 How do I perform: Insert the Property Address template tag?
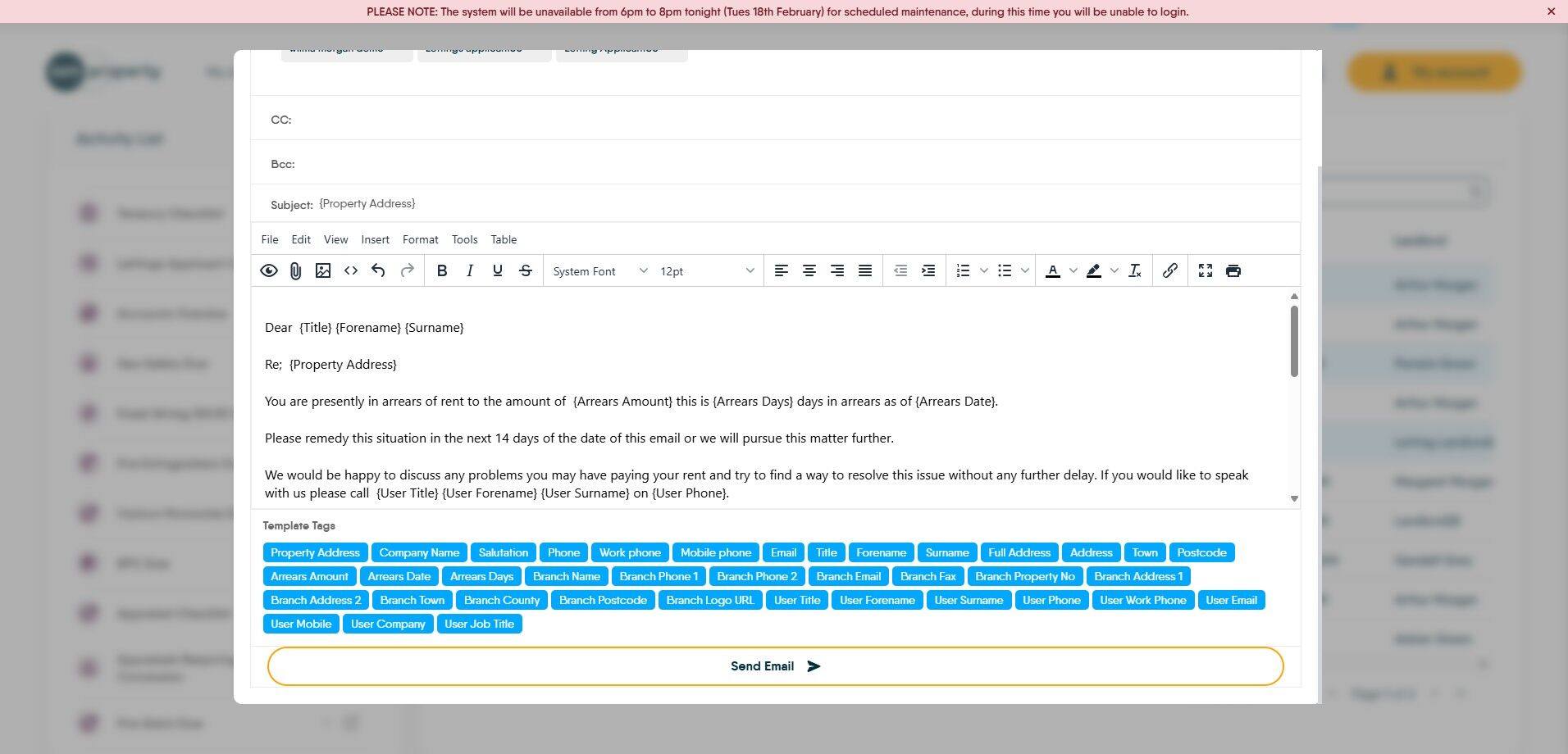click(x=316, y=553)
